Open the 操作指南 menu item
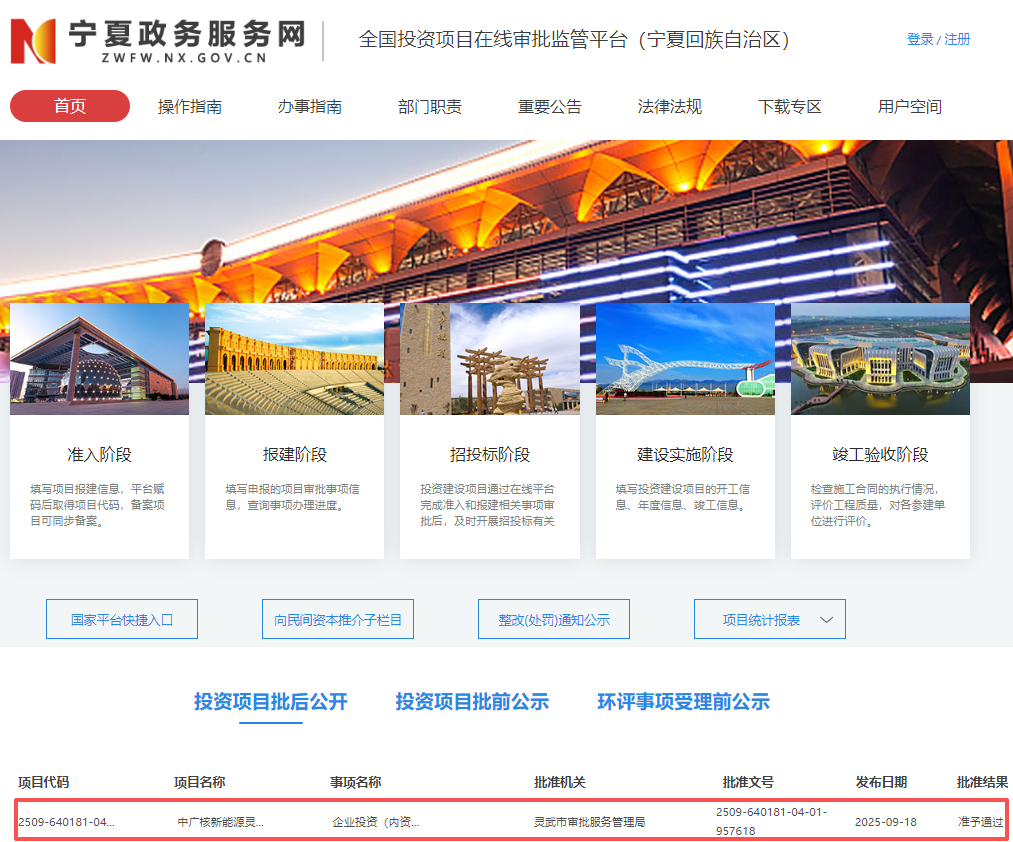The width and height of the screenshot is (1013, 842). [190, 107]
